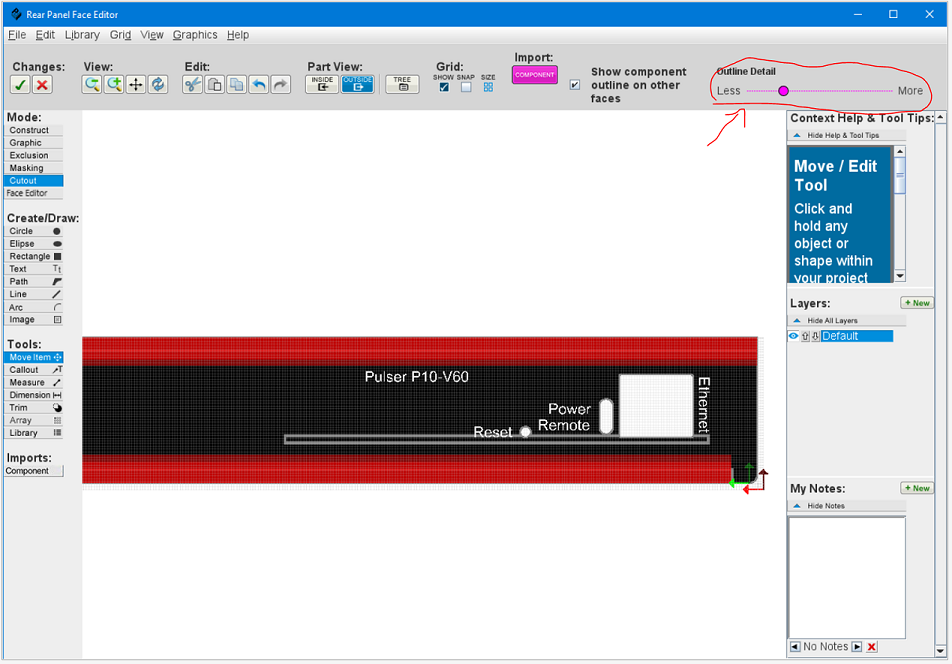This screenshot has height=664, width=952.
Task: Choose the Text drawing tool
Action: click(x=34, y=268)
